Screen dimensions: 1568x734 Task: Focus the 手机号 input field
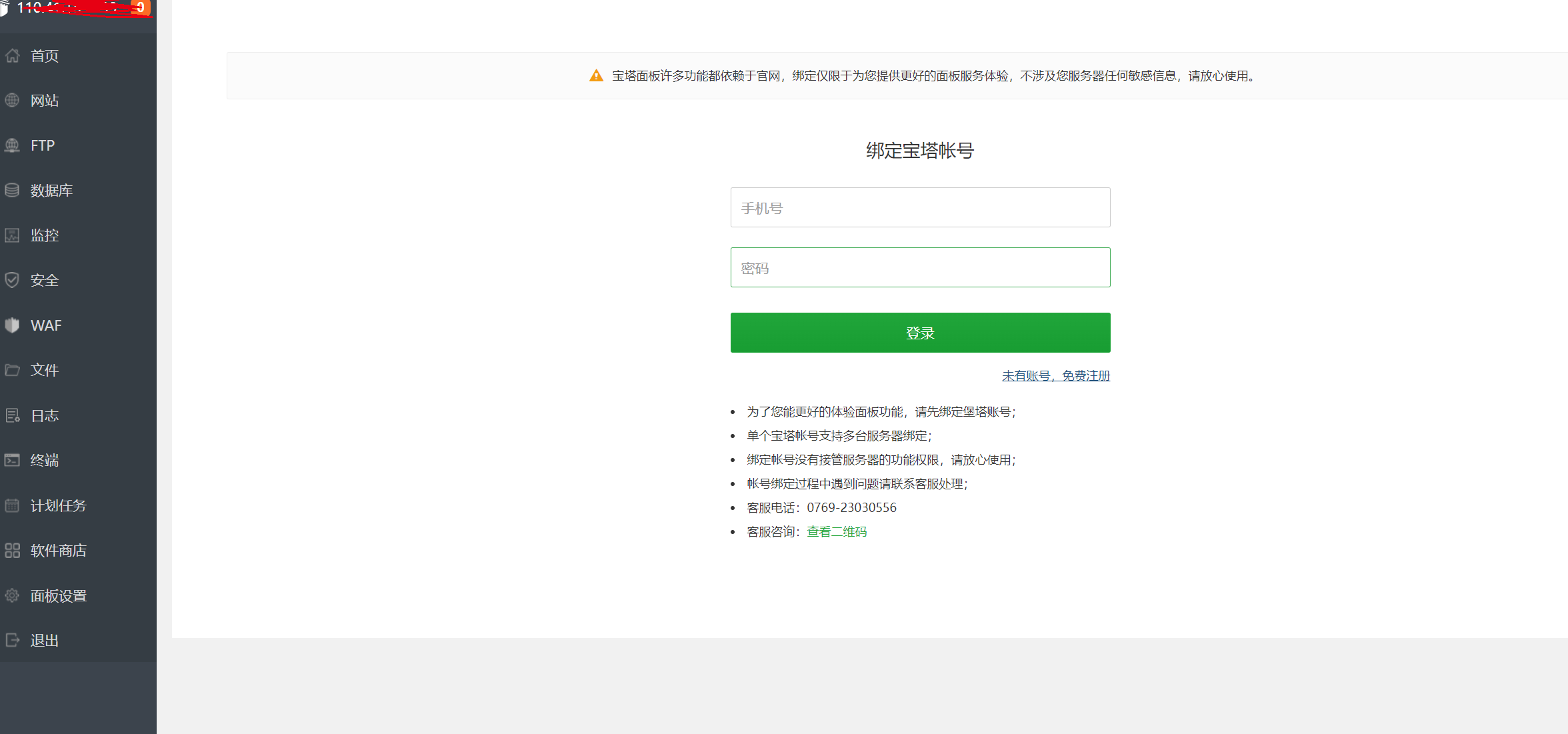pyautogui.click(x=920, y=207)
